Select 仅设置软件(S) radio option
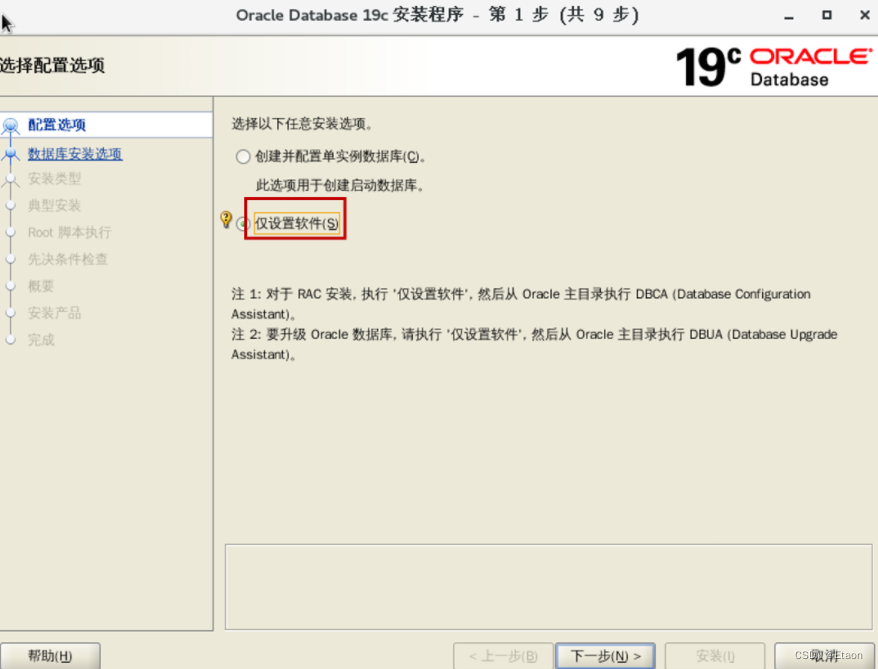This screenshot has width=878, height=669. [242, 224]
